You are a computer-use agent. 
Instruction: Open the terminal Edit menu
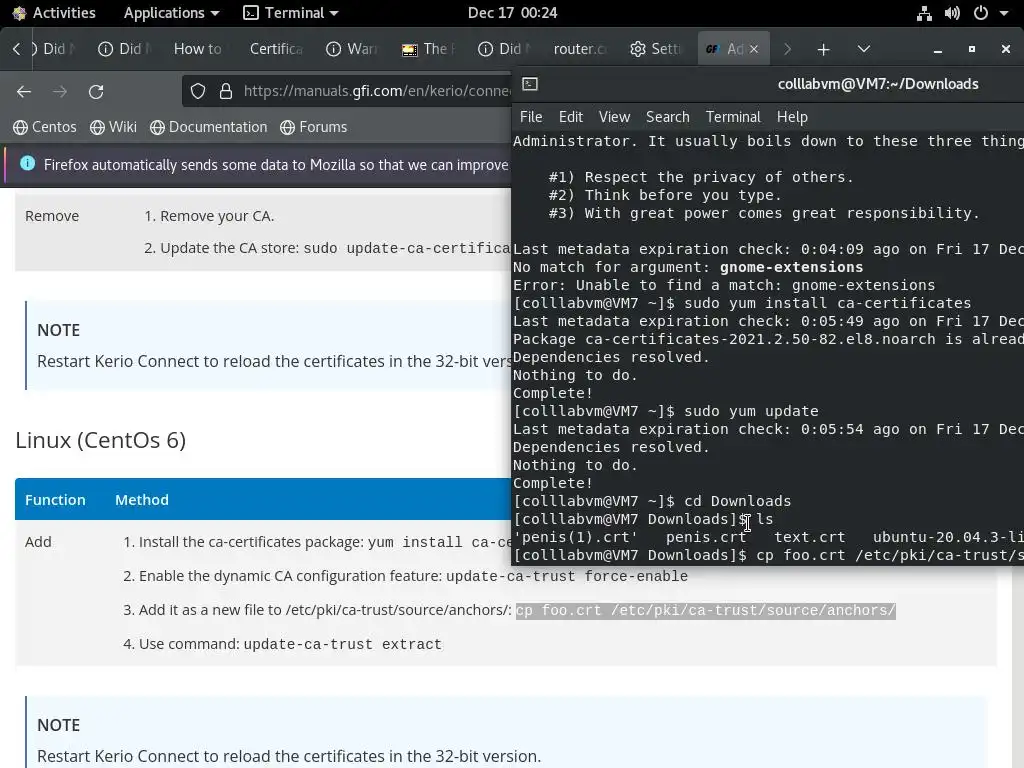click(x=571, y=117)
